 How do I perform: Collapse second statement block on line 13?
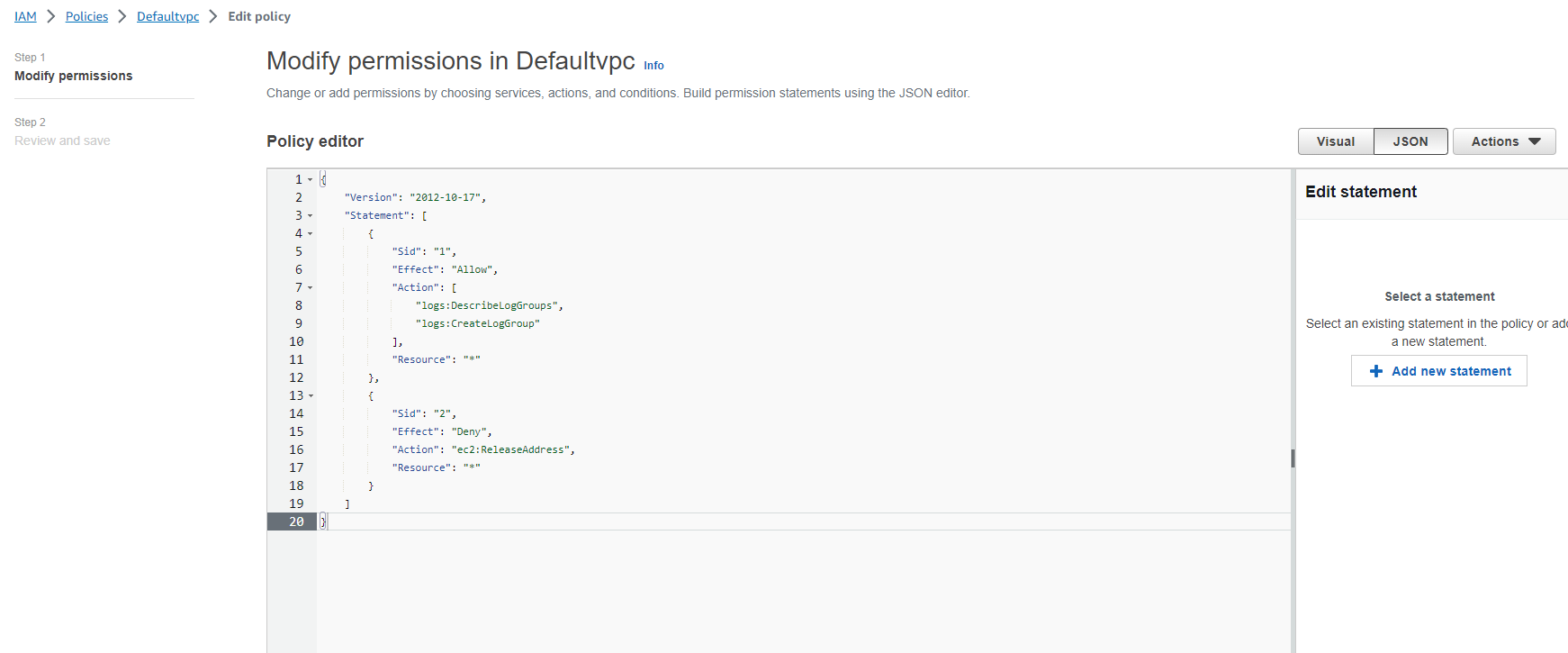pos(311,395)
